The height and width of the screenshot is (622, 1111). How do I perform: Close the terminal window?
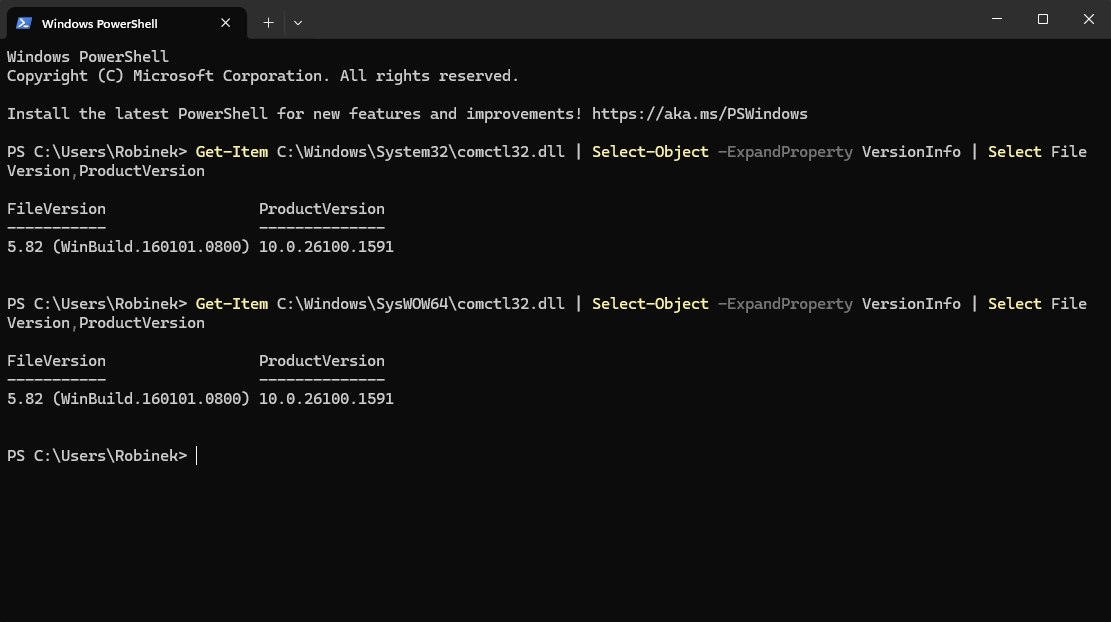(x=1088, y=19)
